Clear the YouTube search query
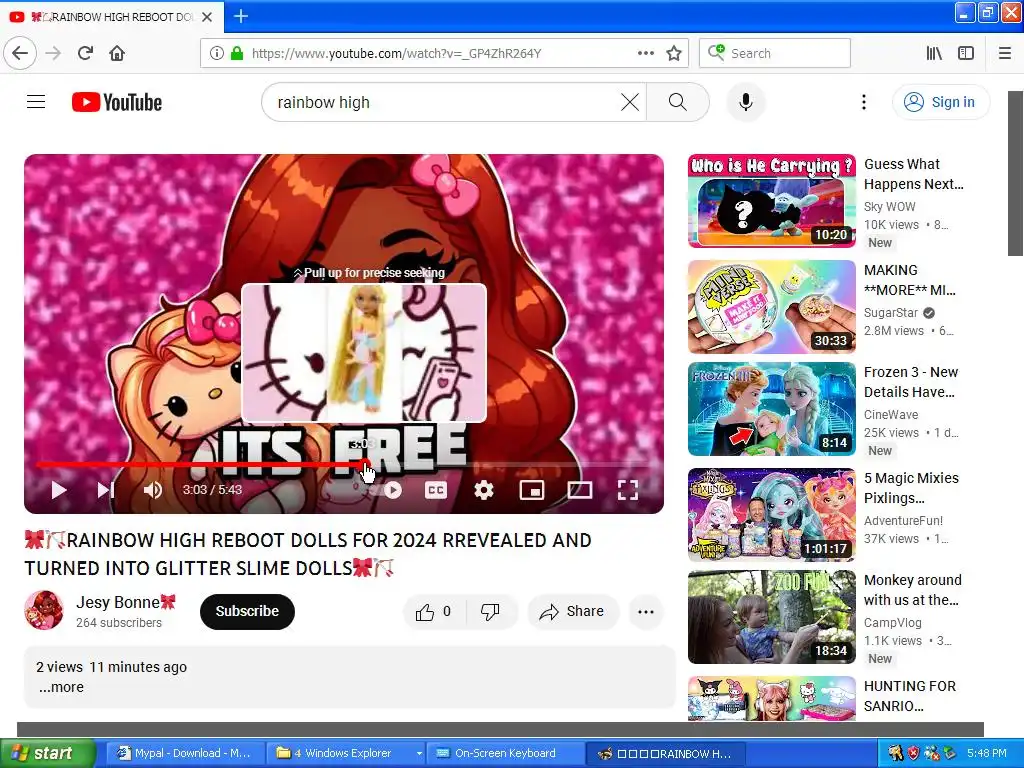The width and height of the screenshot is (1024, 768). [x=630, y=102]
